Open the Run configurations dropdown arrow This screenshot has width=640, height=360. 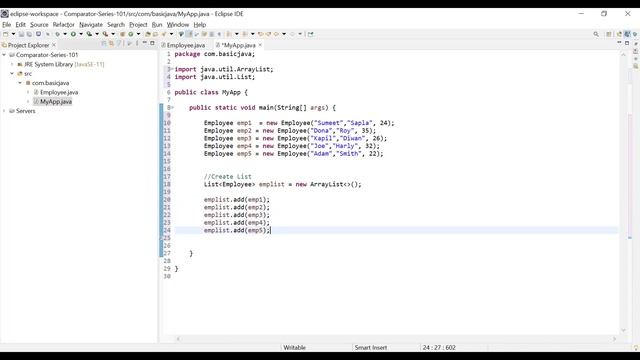tap(81, 34)
